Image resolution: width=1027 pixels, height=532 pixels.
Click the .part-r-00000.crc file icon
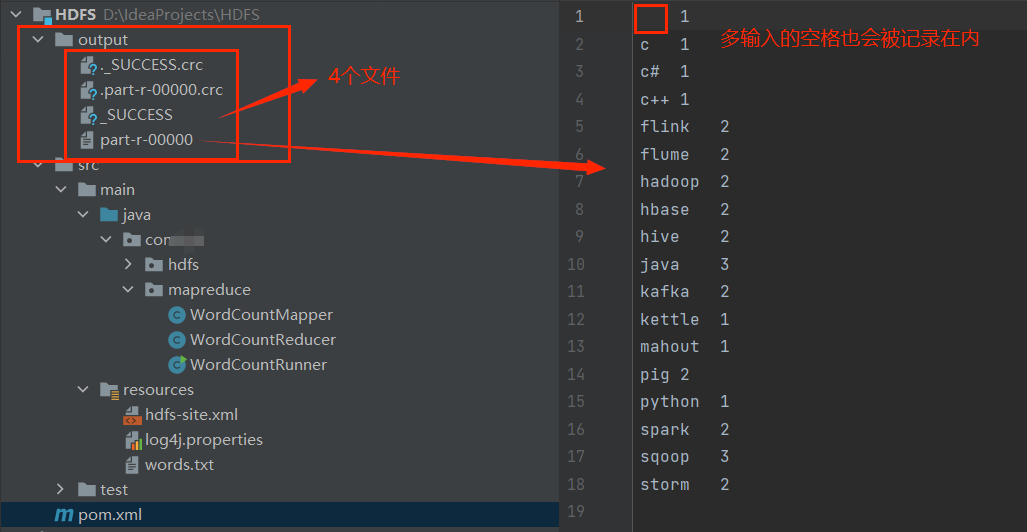point(88,90)
